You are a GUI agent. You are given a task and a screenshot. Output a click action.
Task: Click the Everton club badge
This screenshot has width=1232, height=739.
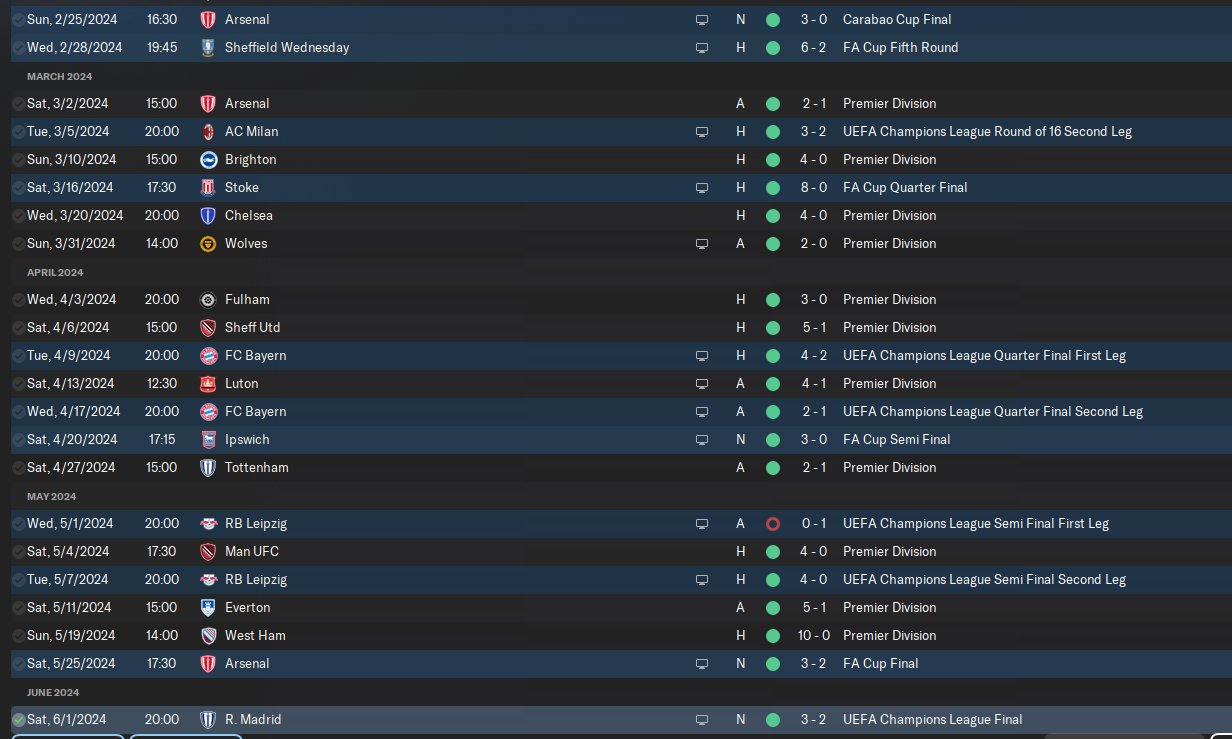(x=208, y=607)
